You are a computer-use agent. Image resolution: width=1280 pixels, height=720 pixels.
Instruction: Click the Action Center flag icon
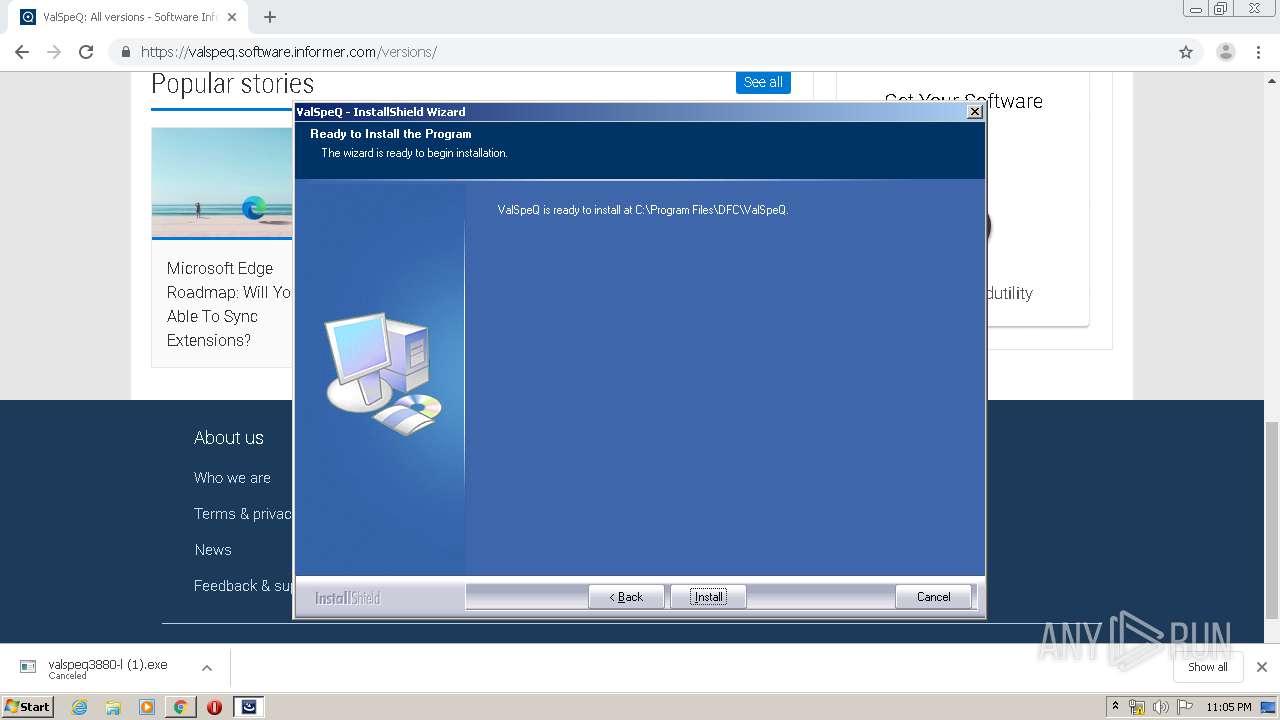[1185, 707]
